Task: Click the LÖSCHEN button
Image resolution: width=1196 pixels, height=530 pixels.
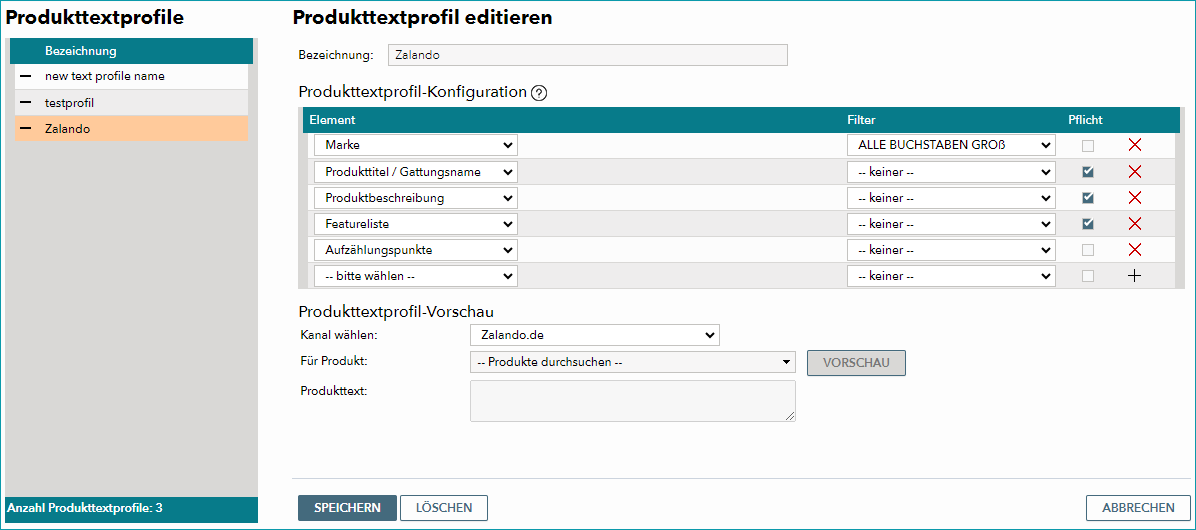Action: click(444, 508)
